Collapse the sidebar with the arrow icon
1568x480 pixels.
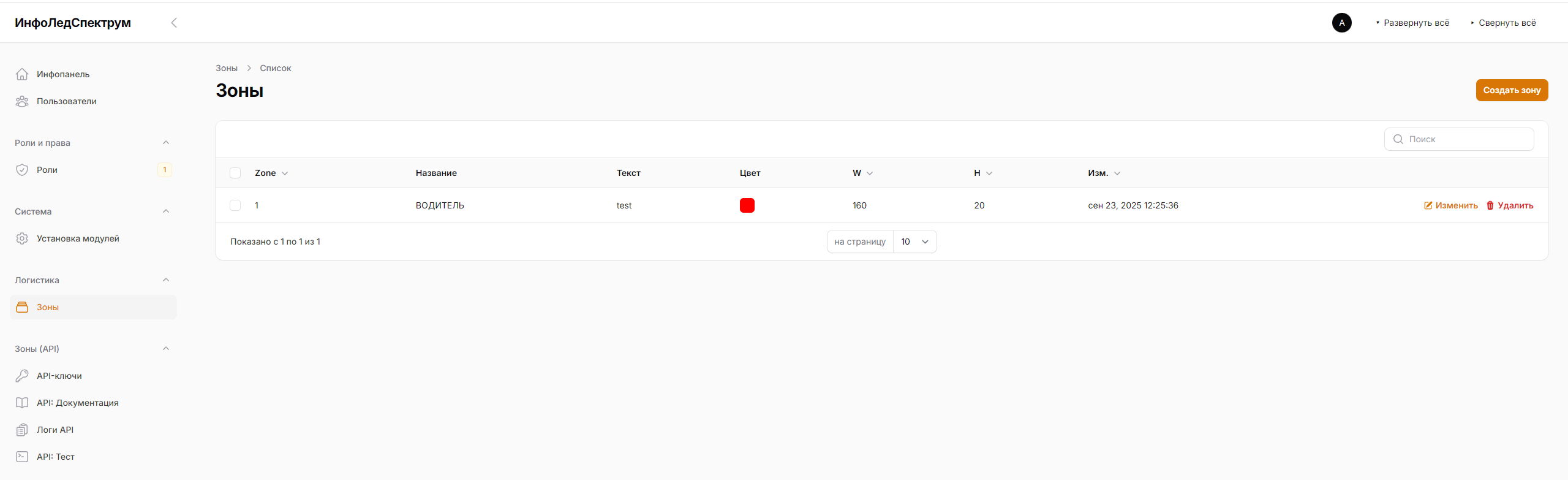[x=174, y=23]
